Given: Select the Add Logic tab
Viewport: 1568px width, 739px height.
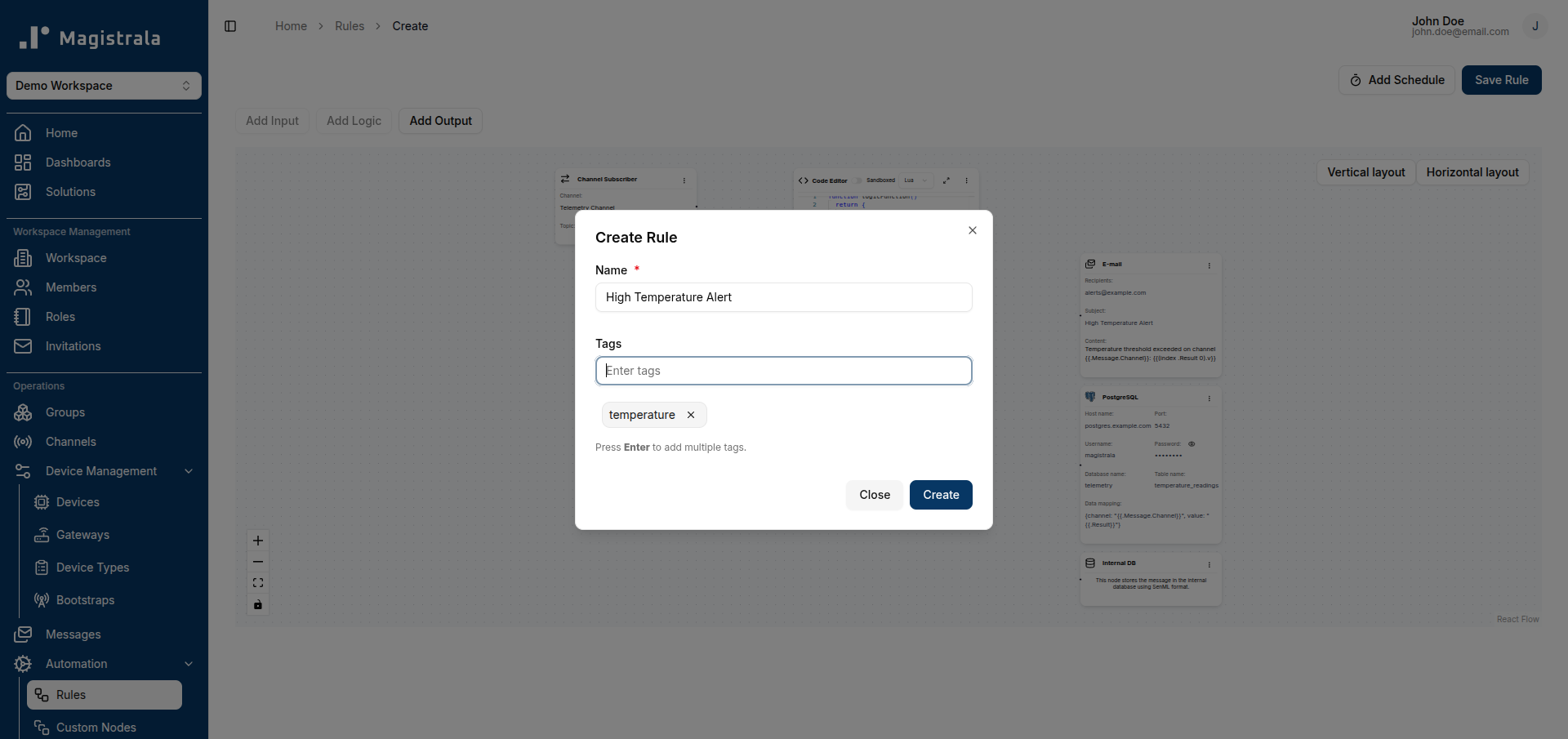Looking at the screenshot, I should 354,121.
